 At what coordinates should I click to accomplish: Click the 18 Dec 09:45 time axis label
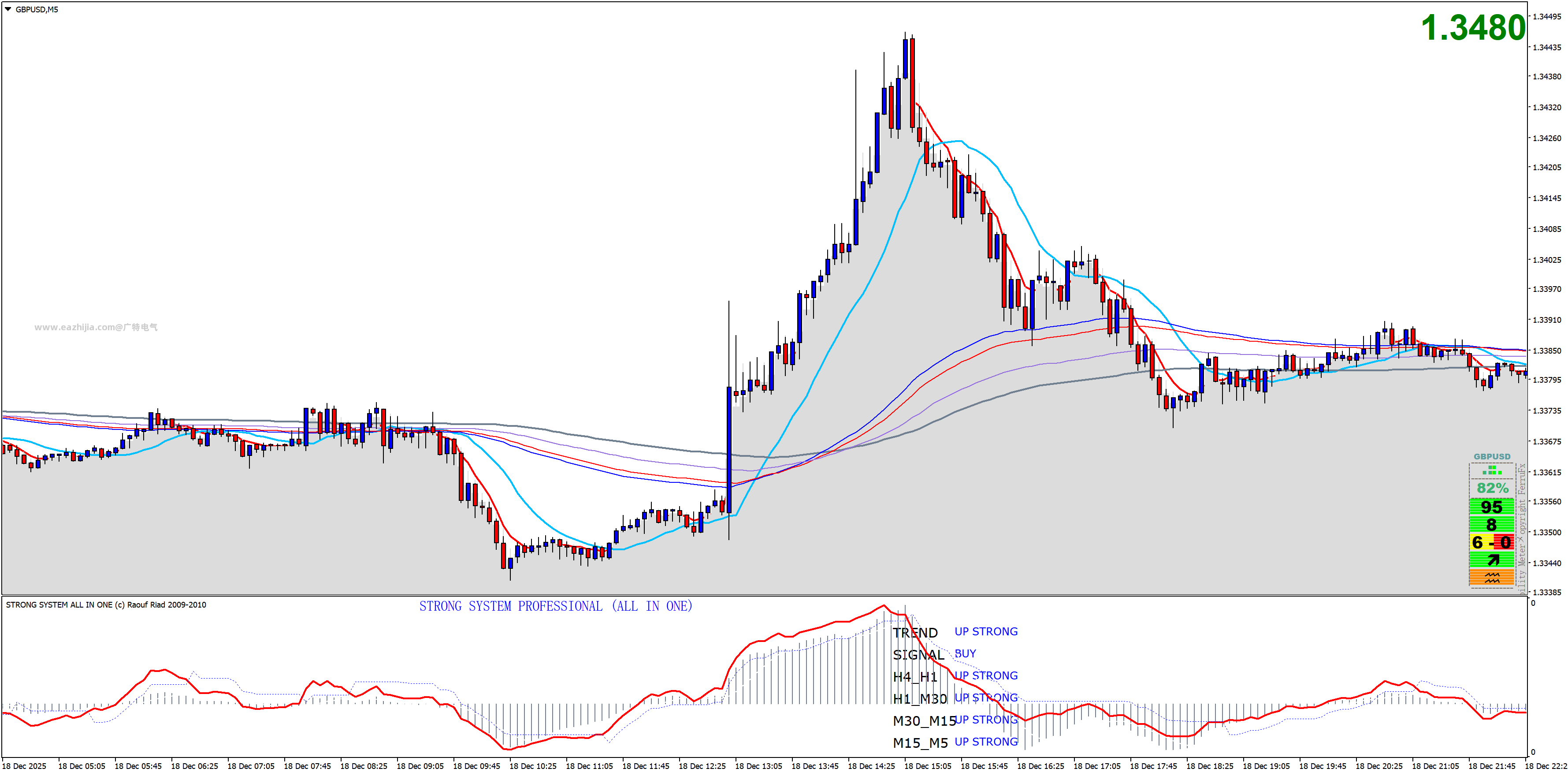(476, 766)
